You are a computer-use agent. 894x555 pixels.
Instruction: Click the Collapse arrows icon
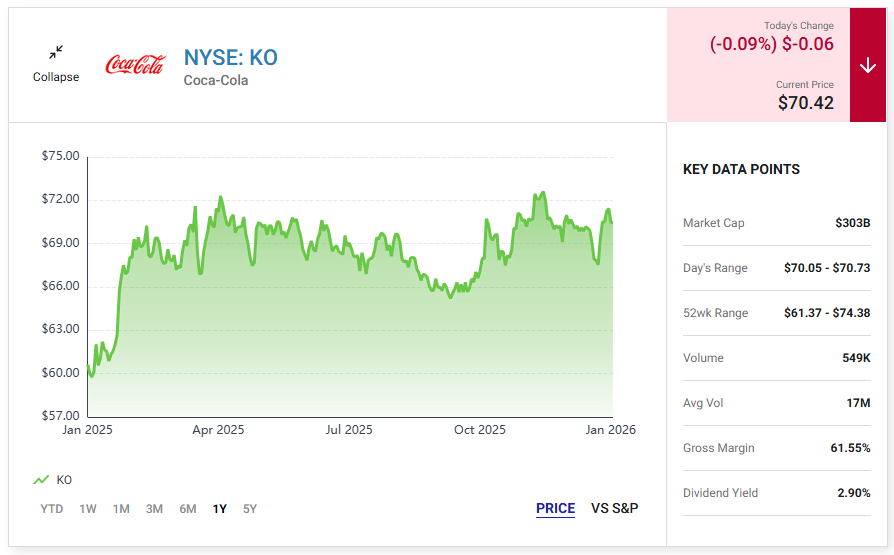click(56, 52)
